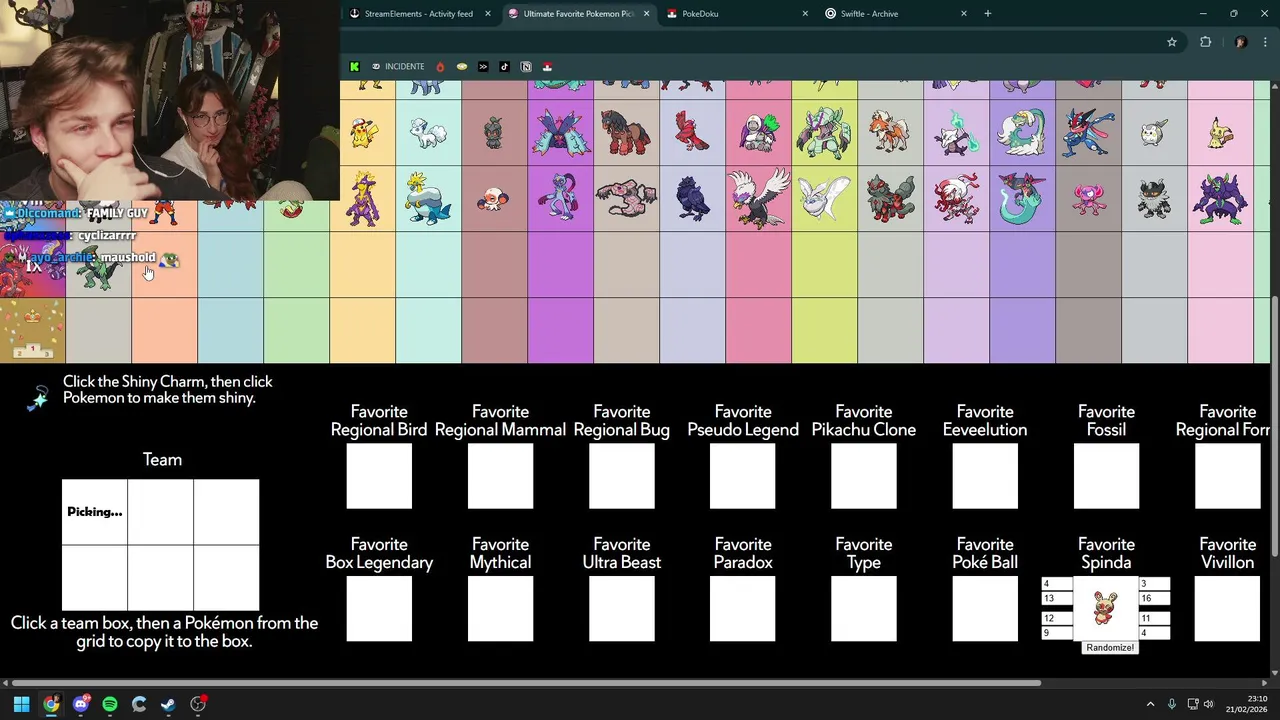Image resolution: width=1280 pixels, height=720 pixels.
Task: Open the browser extensions menu
Action: (1205, 42)
